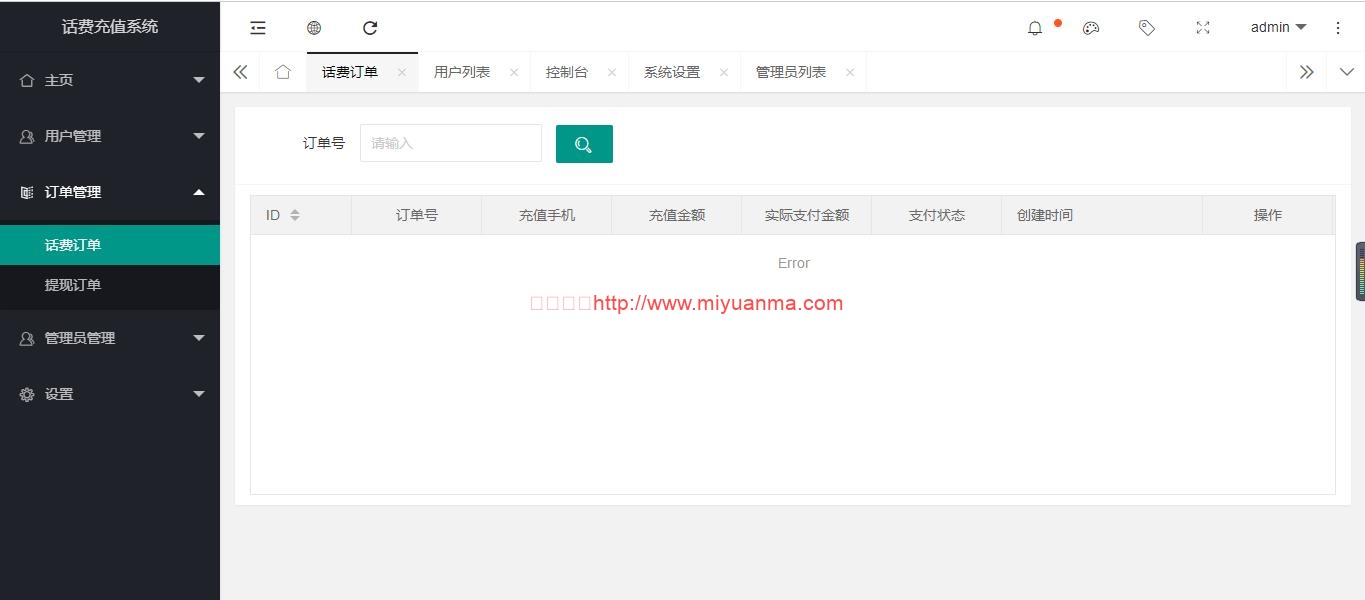Expand the 主页 sidebar menu
The width and height of the screenshot is (1365, 600).
(110, 80)
